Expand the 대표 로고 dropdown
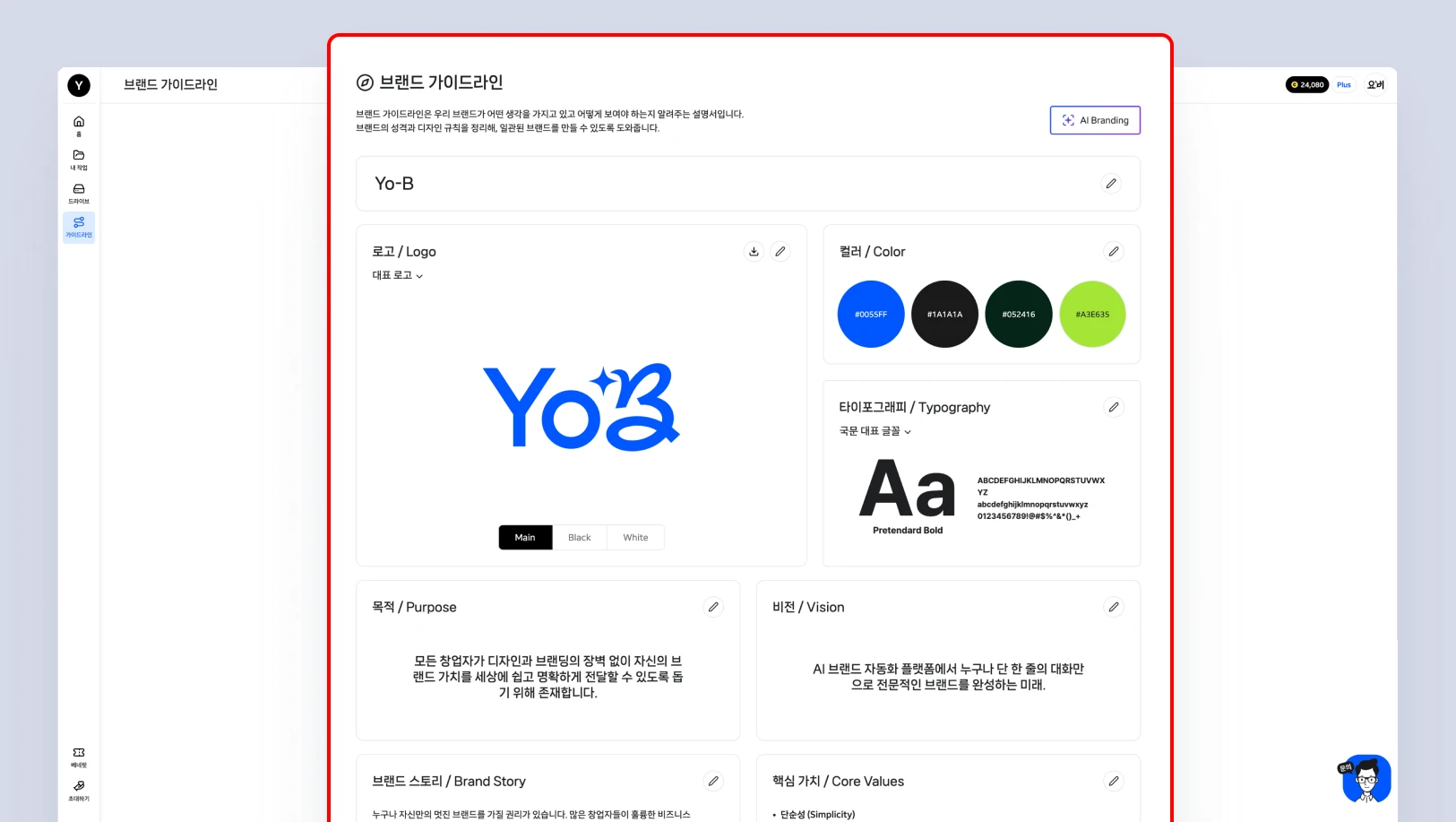Image resolution: width=1456 pixels, height=822 pixels. 398,275
